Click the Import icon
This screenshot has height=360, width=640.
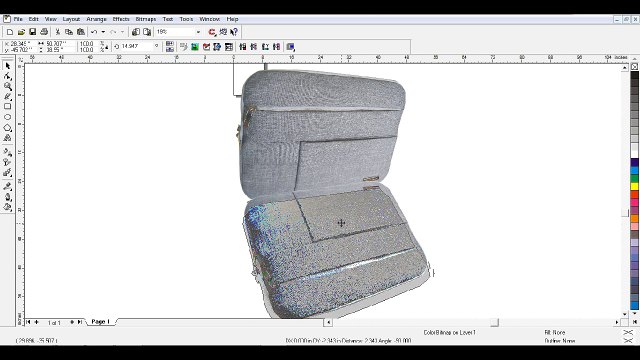pyautogui.click(x=136, y=32)
